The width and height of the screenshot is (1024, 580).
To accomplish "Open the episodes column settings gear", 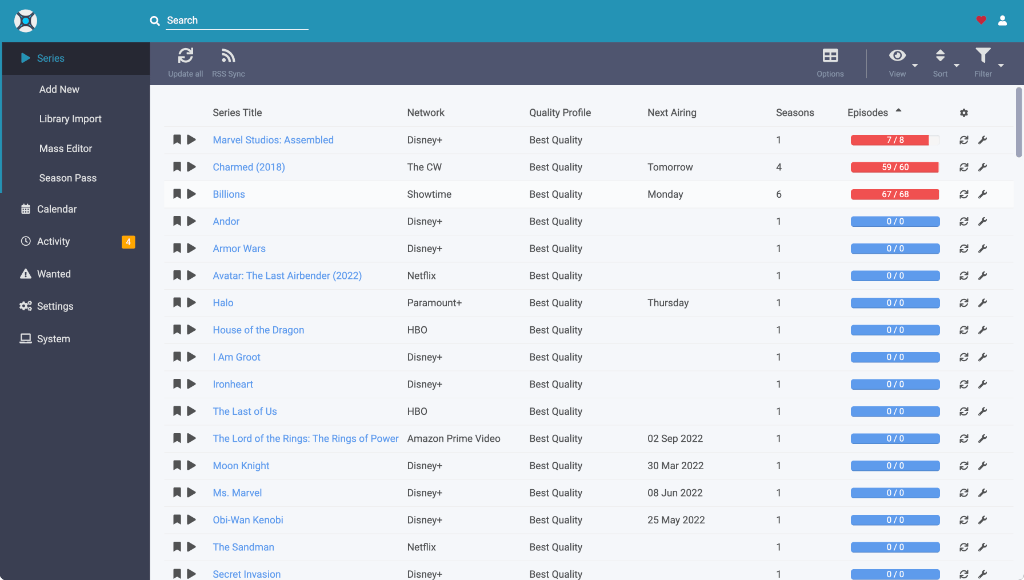I will pyautogui.click(x=963, y=113).
